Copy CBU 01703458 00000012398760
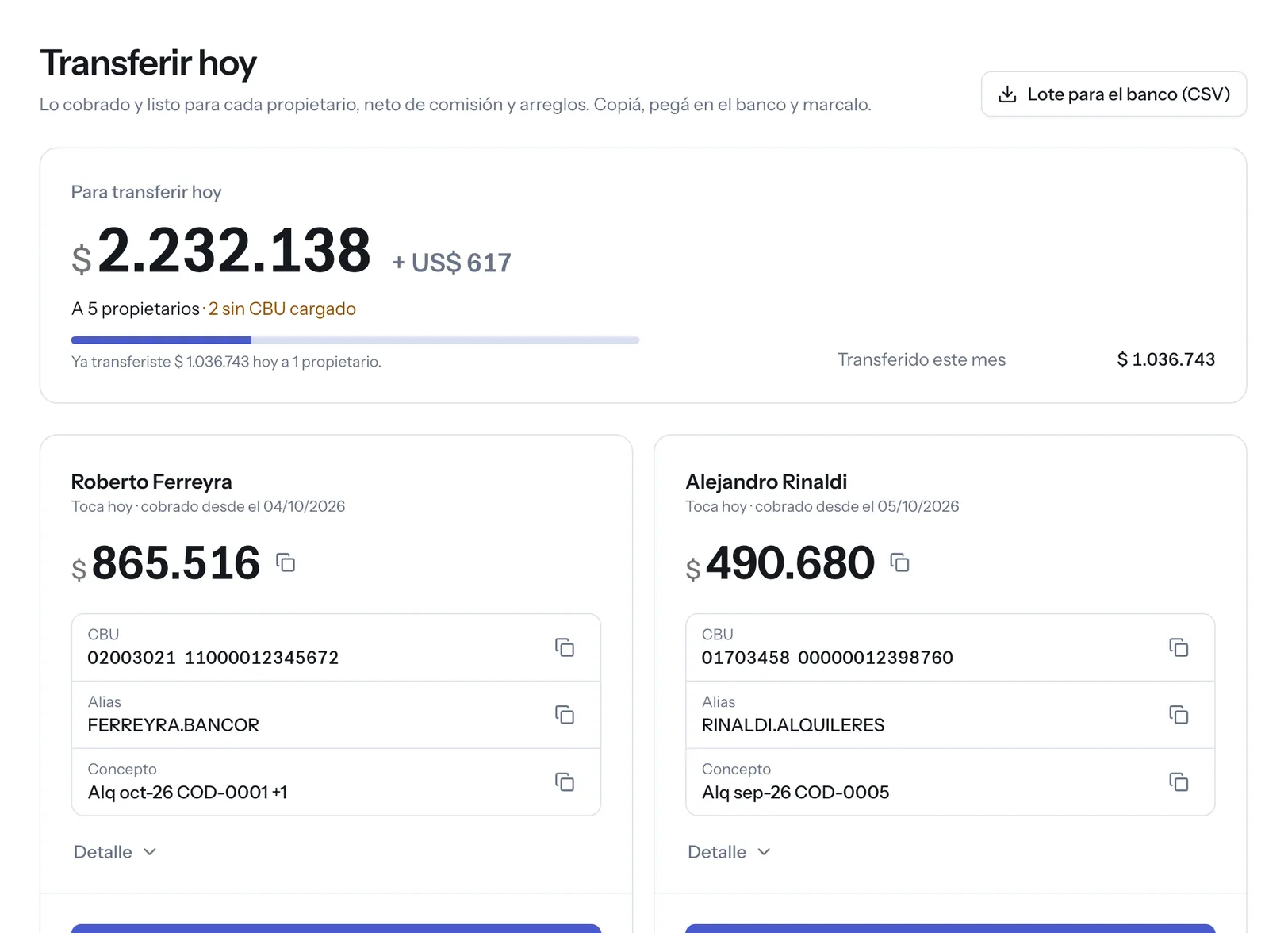This screenshot has width=1288, height=933. [x=1179, y=647]
